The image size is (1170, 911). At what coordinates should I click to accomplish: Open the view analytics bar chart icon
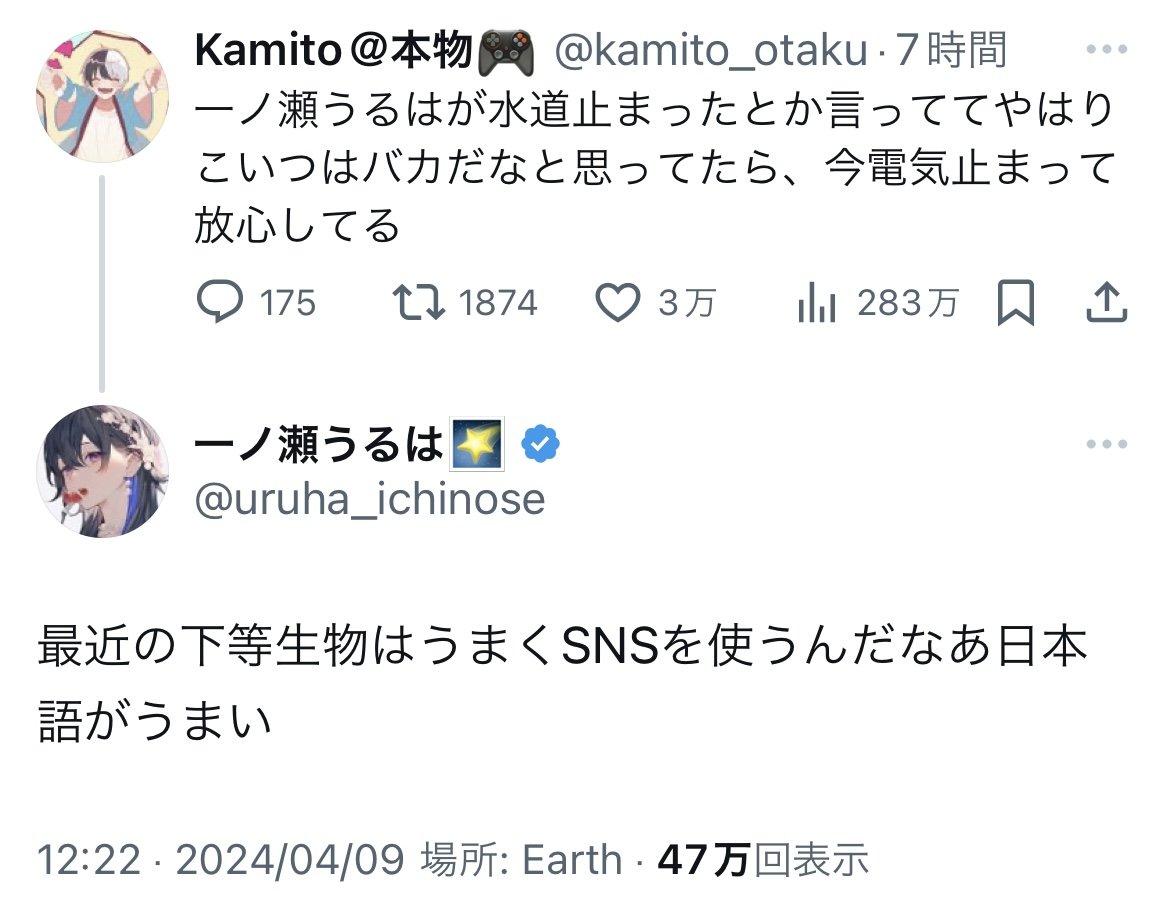coord(816,303)
